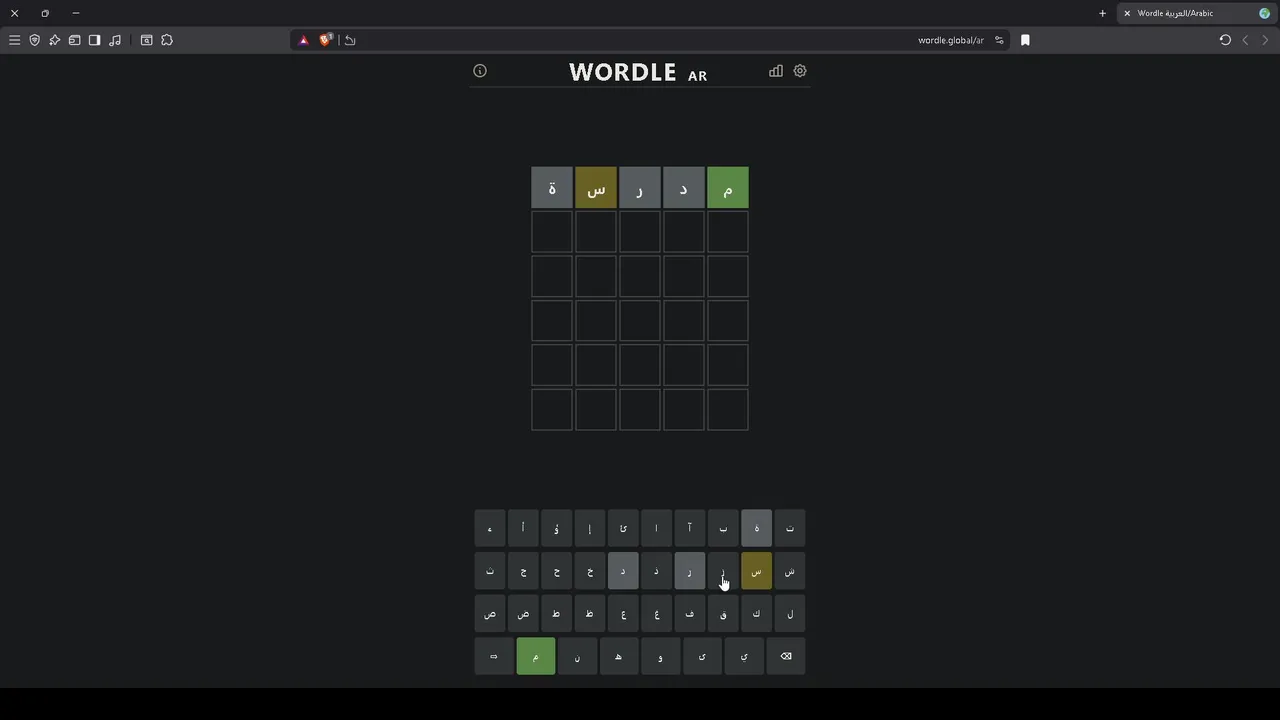Tap the و key on keyboard
Viewport: 1280px width, 720px height.
point(661,656)
